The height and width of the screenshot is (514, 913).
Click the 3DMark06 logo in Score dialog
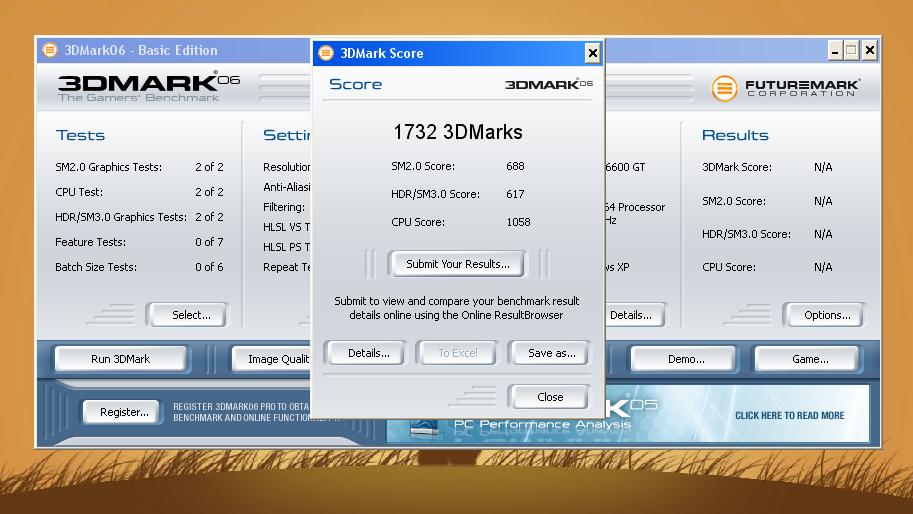pos(548,84)
